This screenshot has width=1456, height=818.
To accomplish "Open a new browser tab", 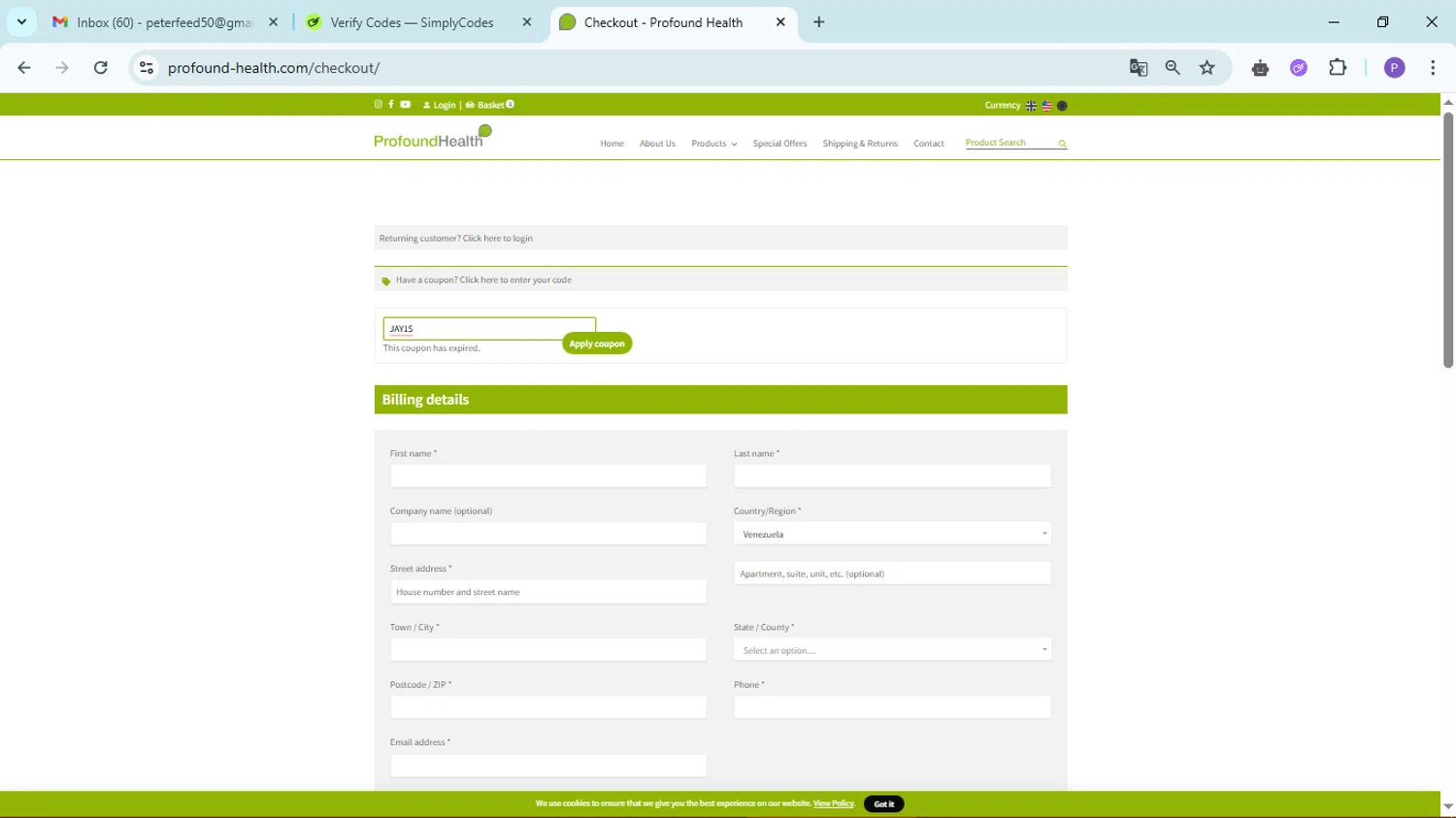I will click(819, 22).
